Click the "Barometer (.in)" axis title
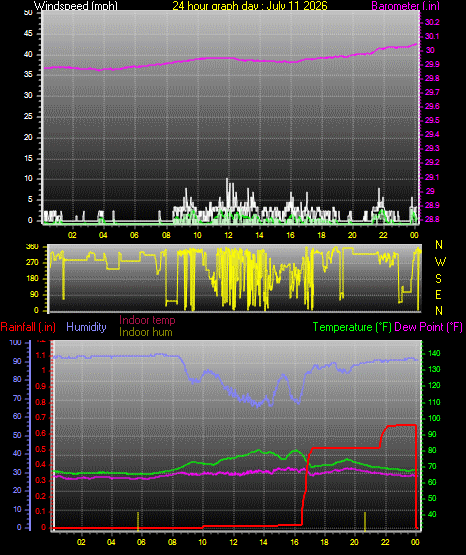Image resolution: width=466 pixels, height=555 pixels. click(x=405, y=6)
